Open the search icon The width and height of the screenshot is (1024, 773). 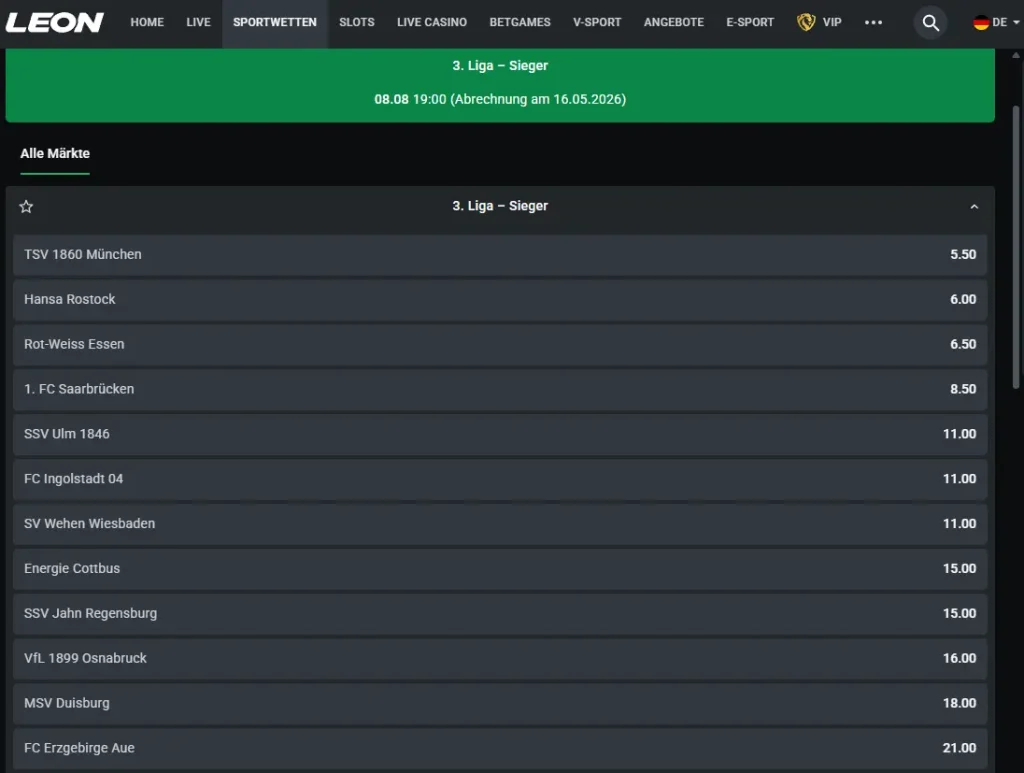point(931,23)
